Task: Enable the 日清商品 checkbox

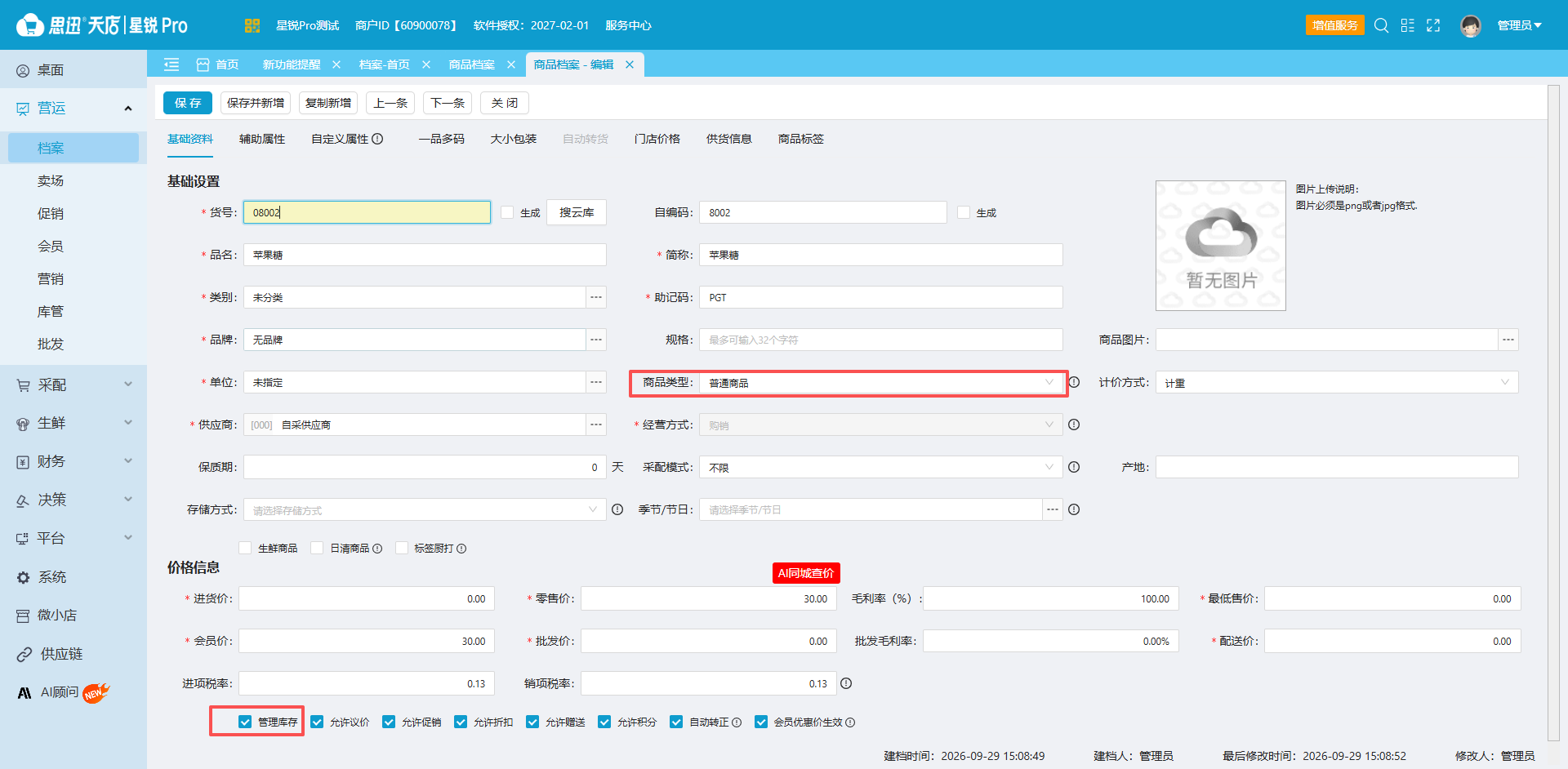Action: pyautogui.click(x=317, y=548)
